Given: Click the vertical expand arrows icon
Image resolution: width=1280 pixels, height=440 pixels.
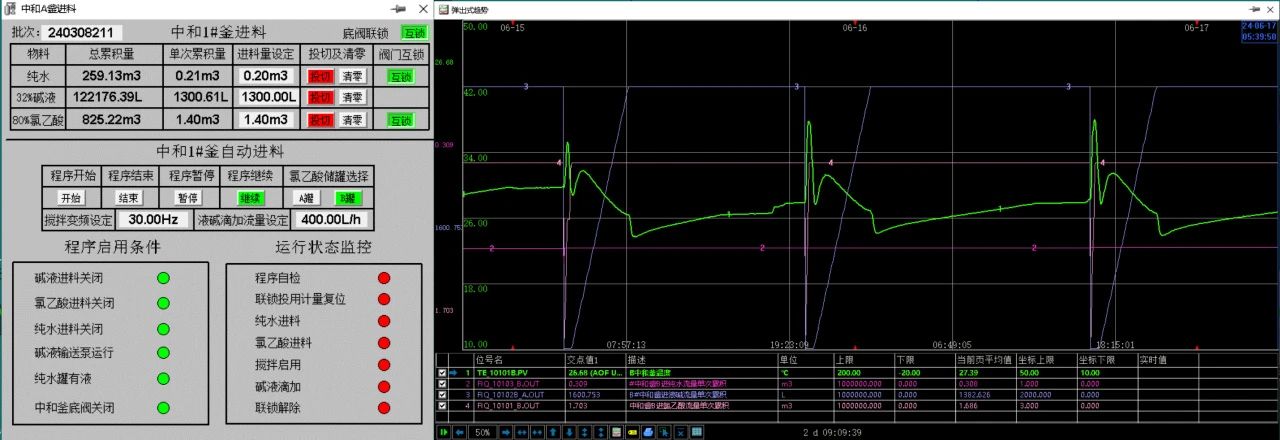Looking at the screenshot, I should (x=584, y=432).
